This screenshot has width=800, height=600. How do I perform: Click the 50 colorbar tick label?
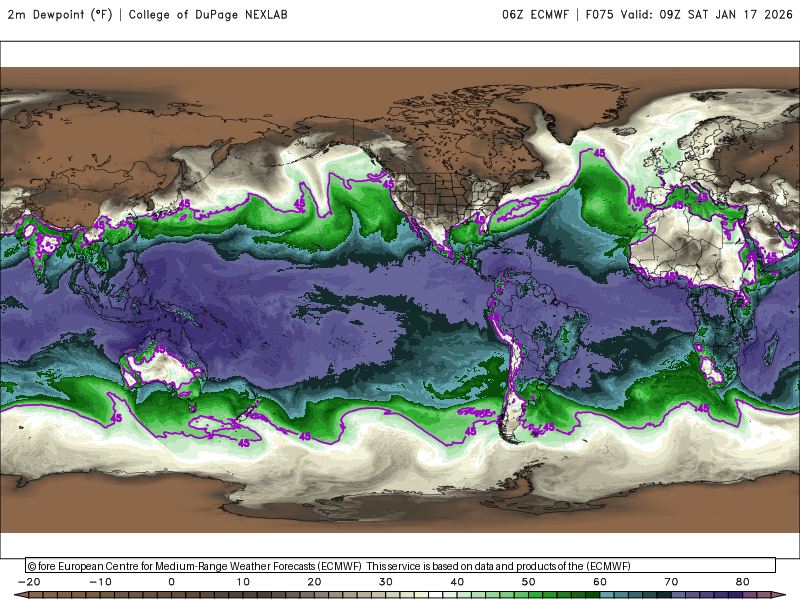click(x=529, y=582)
